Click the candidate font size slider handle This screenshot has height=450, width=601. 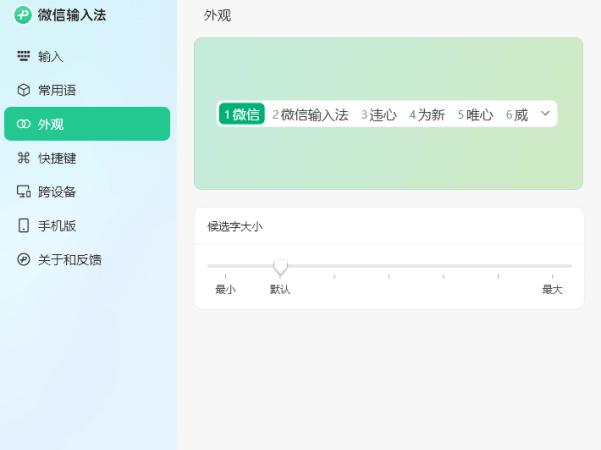pos(280,267)
